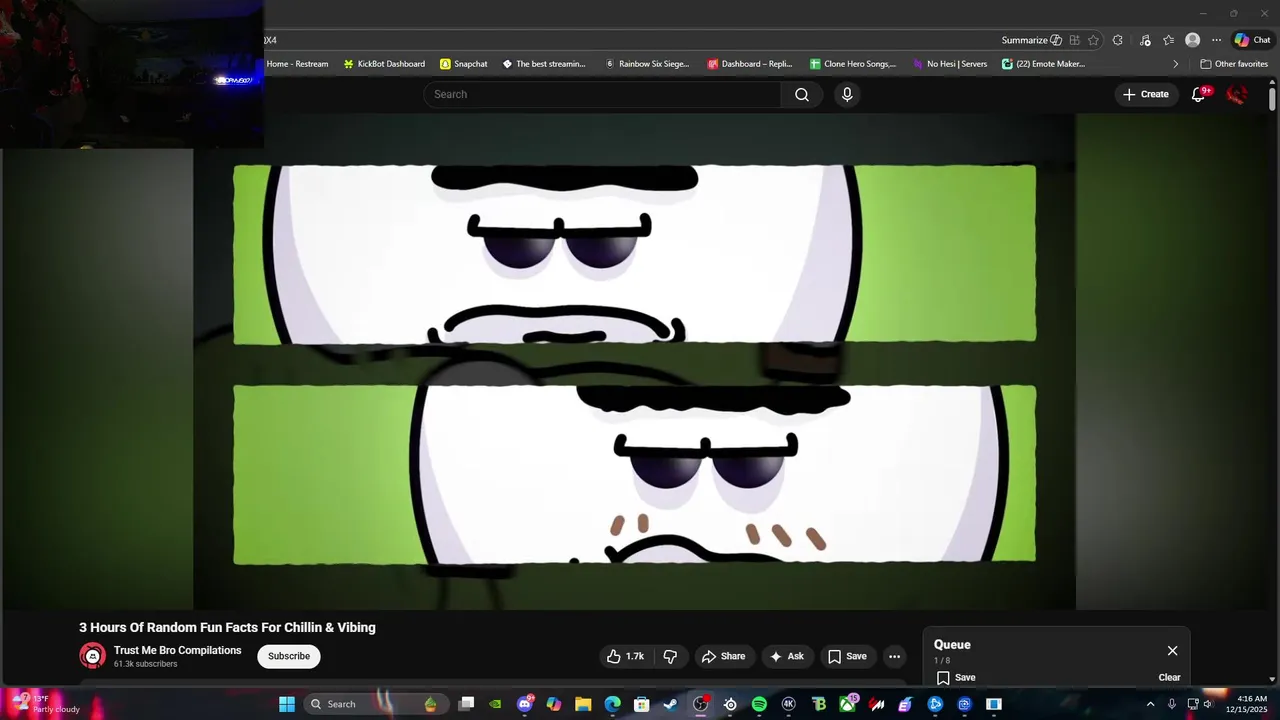Open YouTube notifications bell

[x=1199, y=94]
